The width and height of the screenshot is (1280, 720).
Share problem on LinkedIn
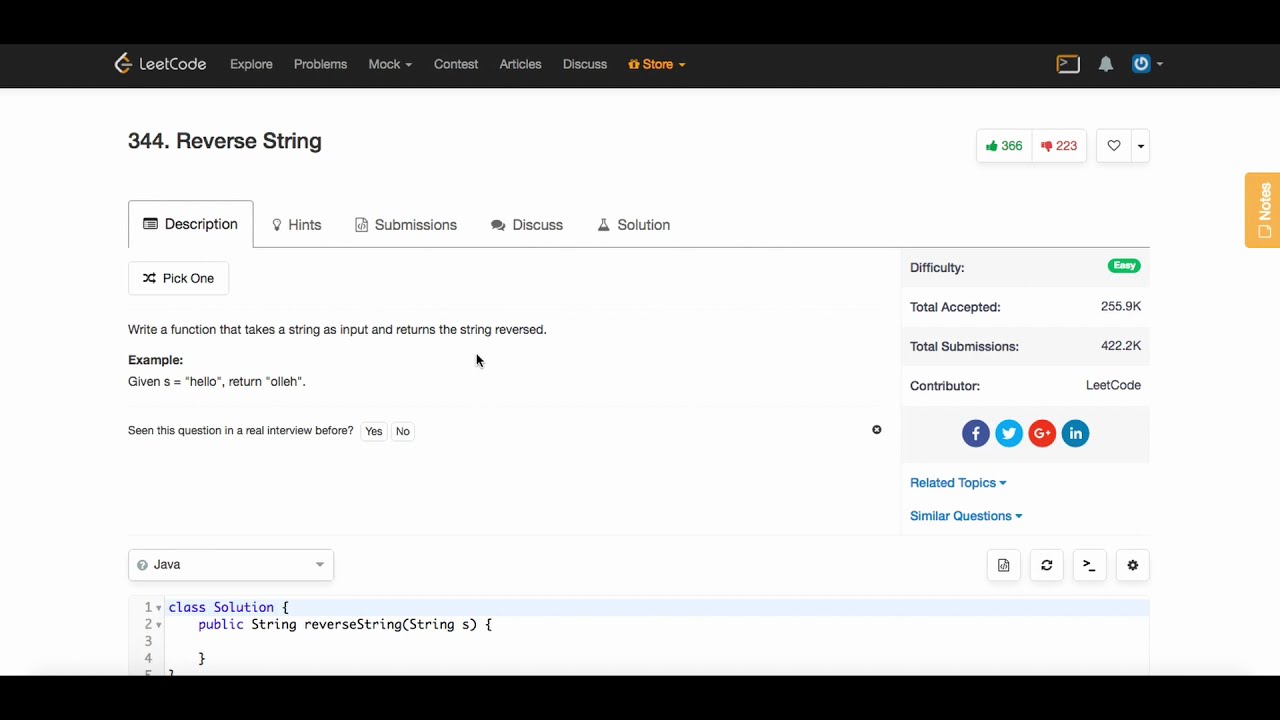click(x=1075, y=433)
